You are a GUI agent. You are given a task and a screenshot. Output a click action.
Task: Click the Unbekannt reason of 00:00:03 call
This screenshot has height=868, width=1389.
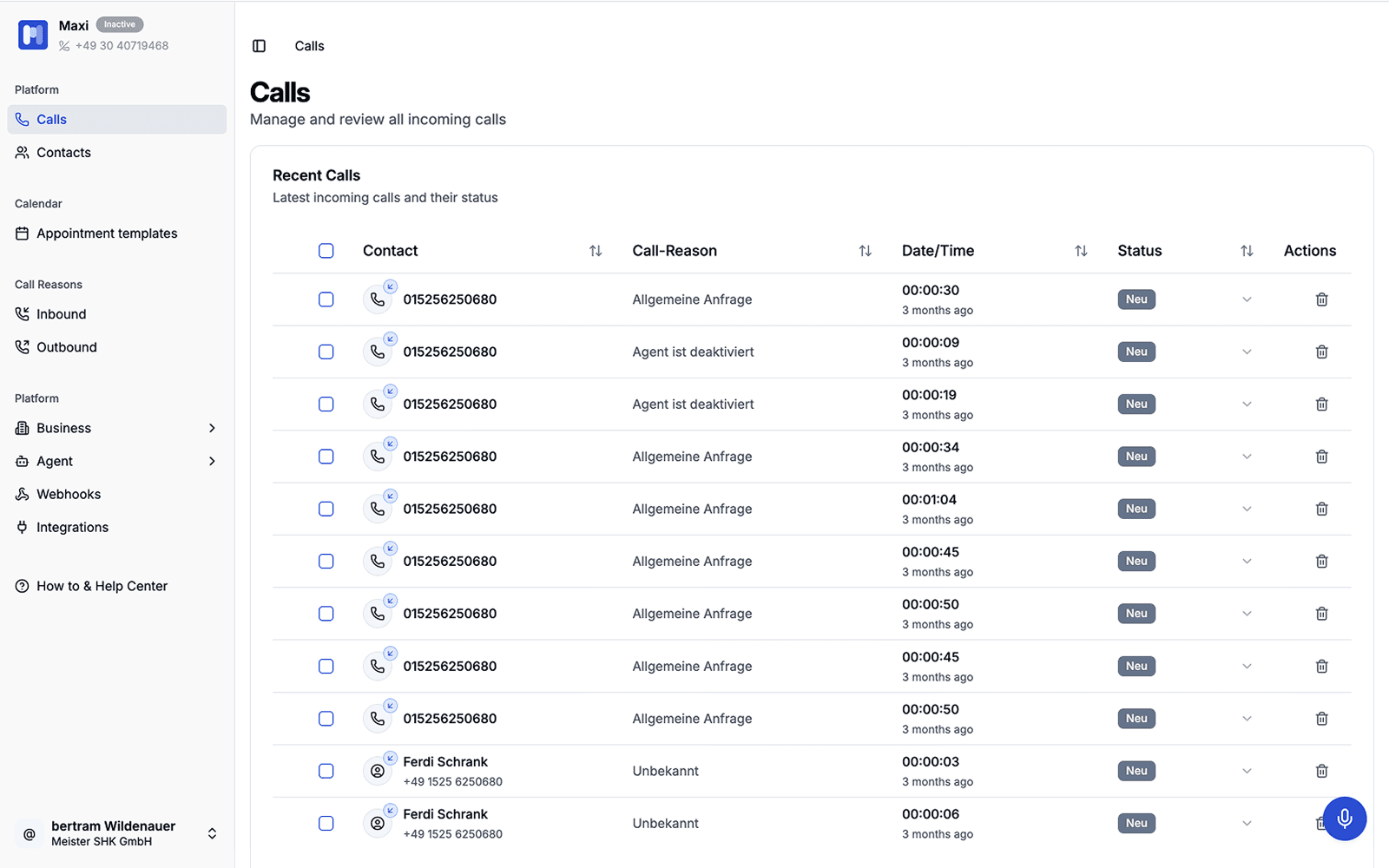click(x=665, y=771)
